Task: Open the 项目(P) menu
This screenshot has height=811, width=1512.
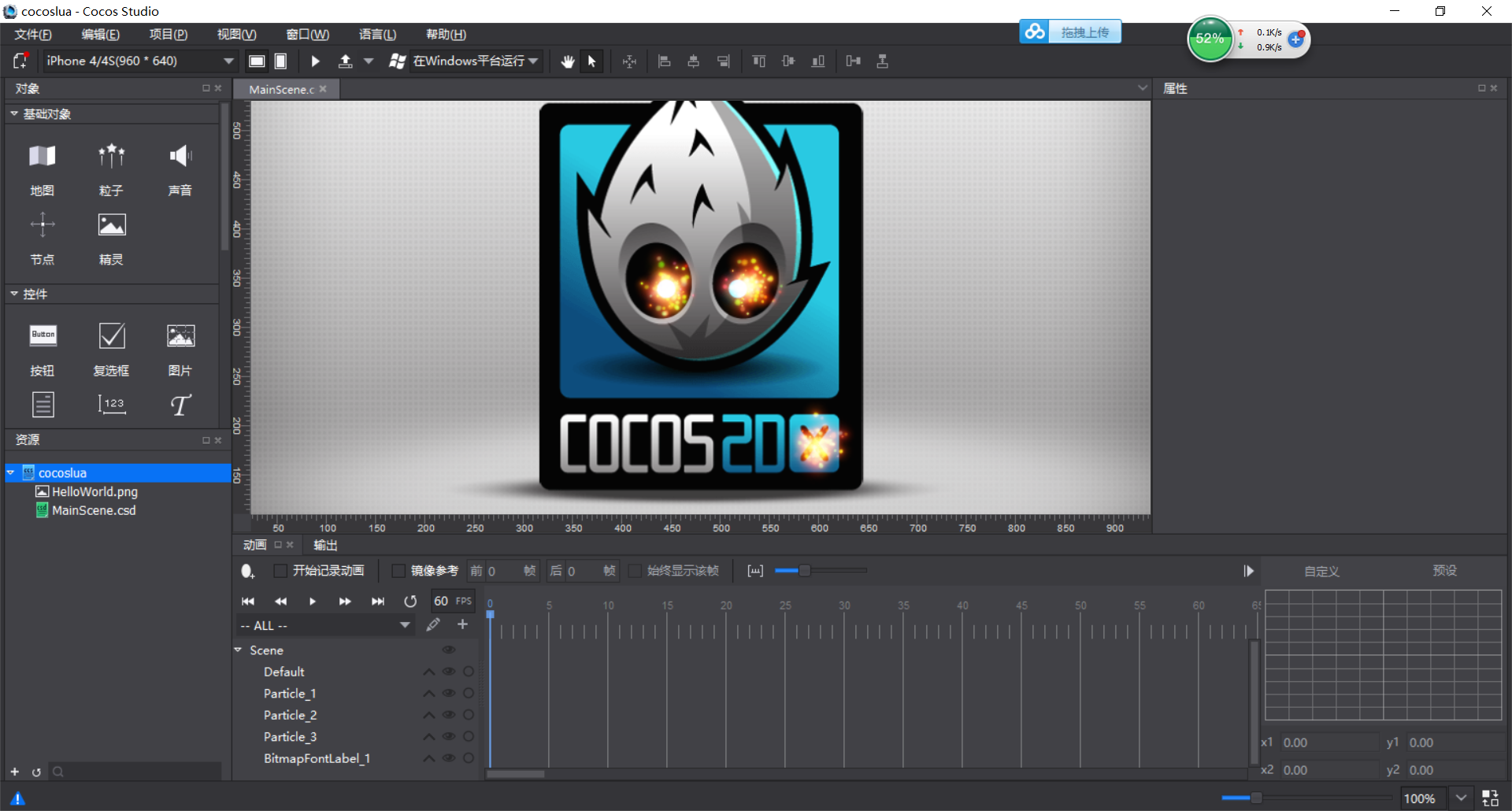Action: (x=169, y=35)
